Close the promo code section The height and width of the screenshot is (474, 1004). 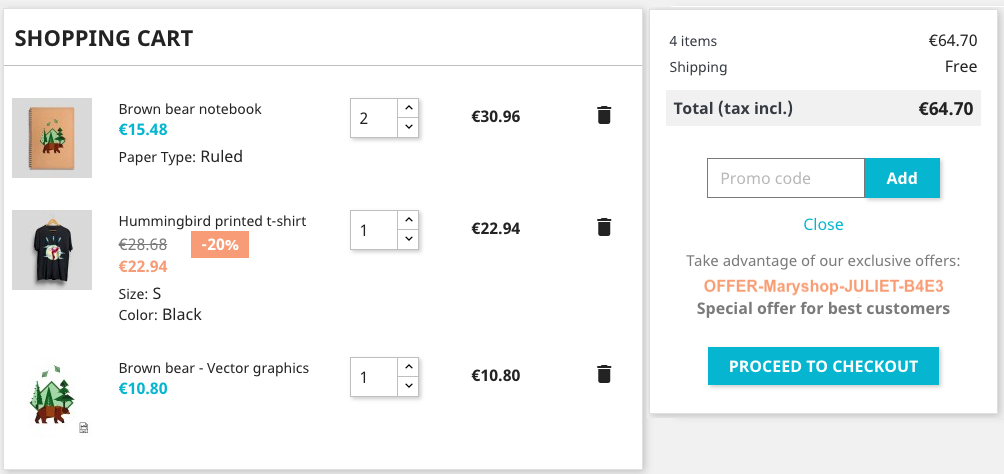click(x=823, y=225)
